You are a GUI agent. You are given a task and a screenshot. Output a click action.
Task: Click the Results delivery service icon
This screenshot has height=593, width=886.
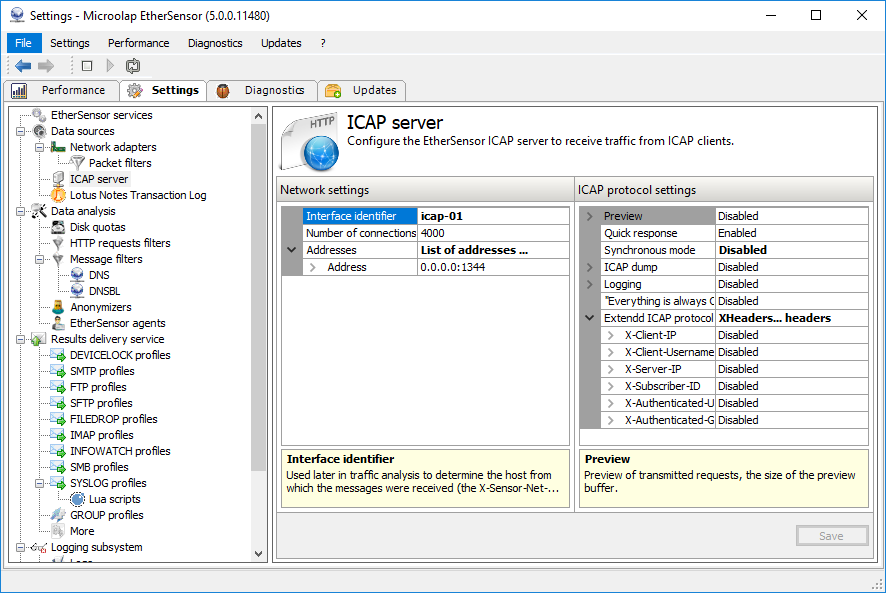(38, 339)
